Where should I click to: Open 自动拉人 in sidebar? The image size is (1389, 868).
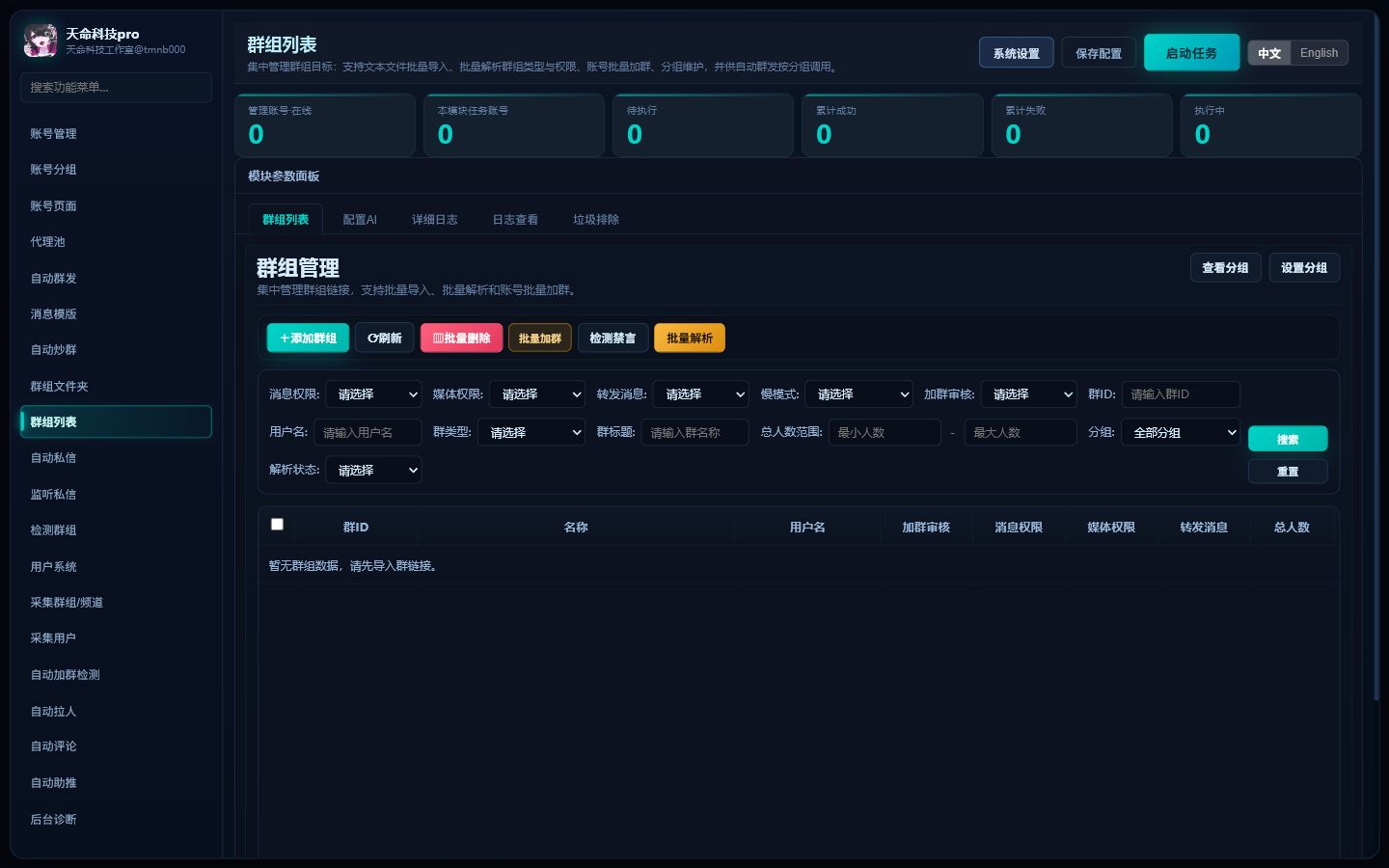[116, 712]
